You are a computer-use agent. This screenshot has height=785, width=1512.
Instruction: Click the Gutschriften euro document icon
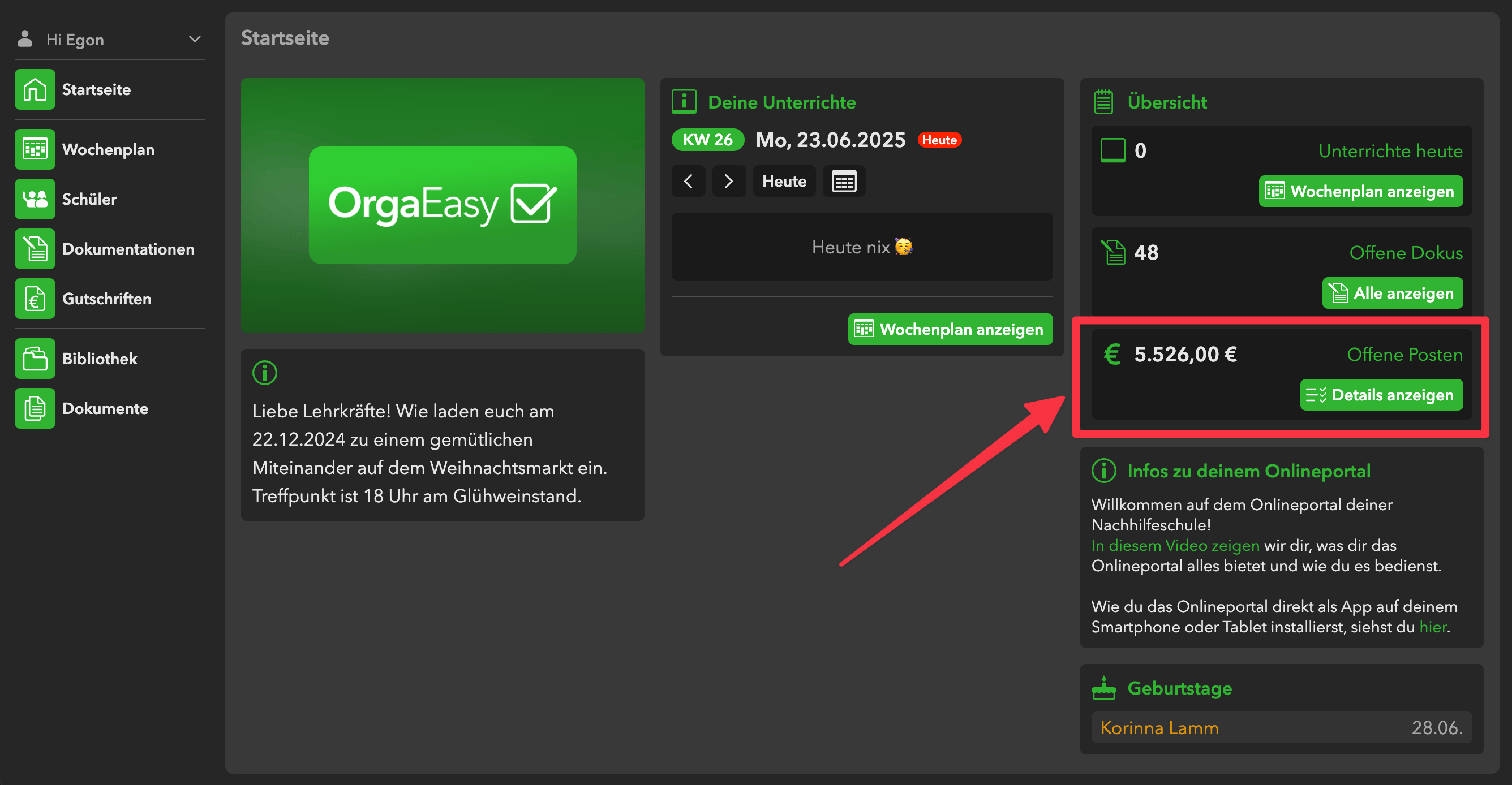tap(35, 299)
